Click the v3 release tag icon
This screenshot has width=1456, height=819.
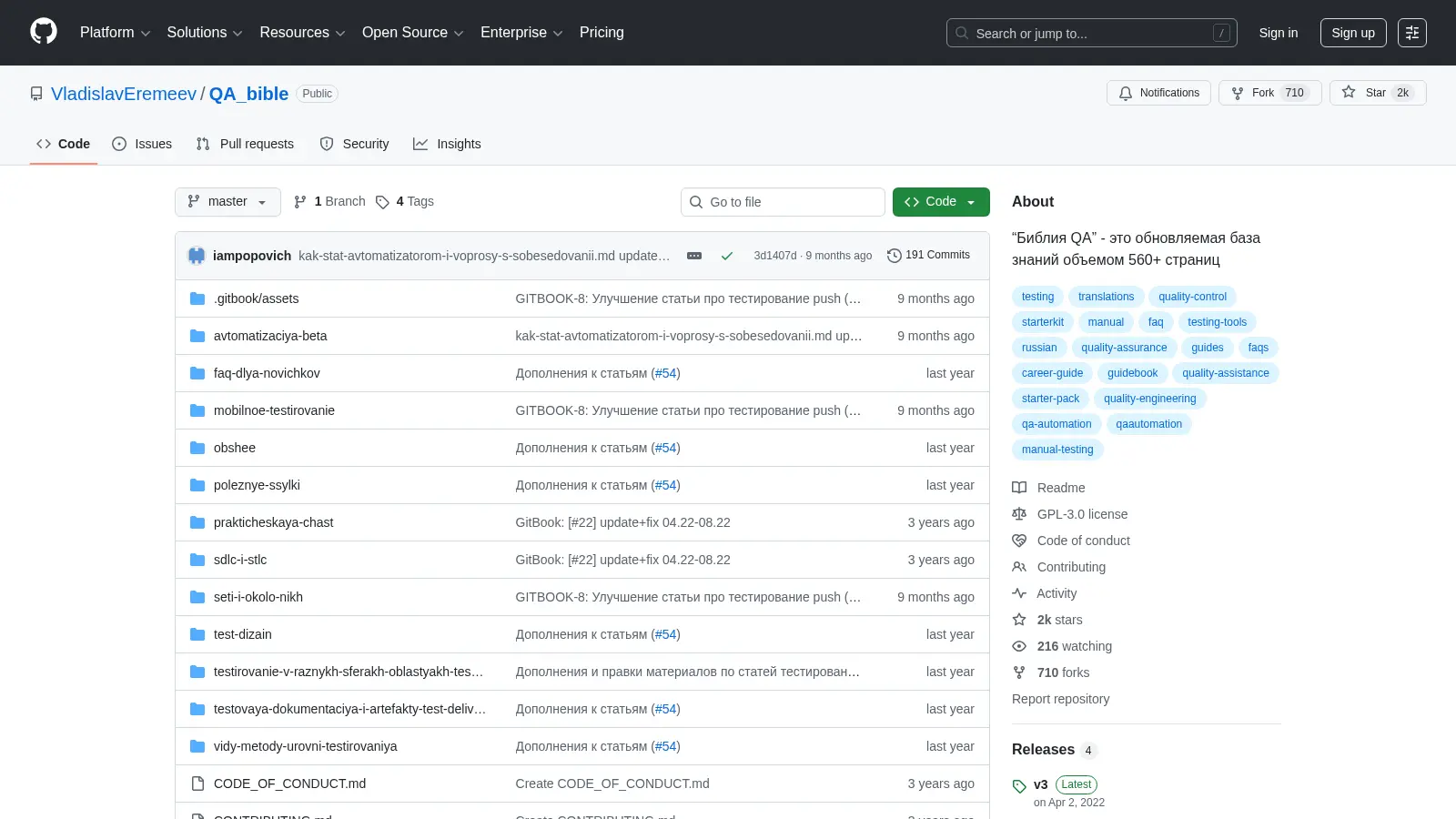1019,786
